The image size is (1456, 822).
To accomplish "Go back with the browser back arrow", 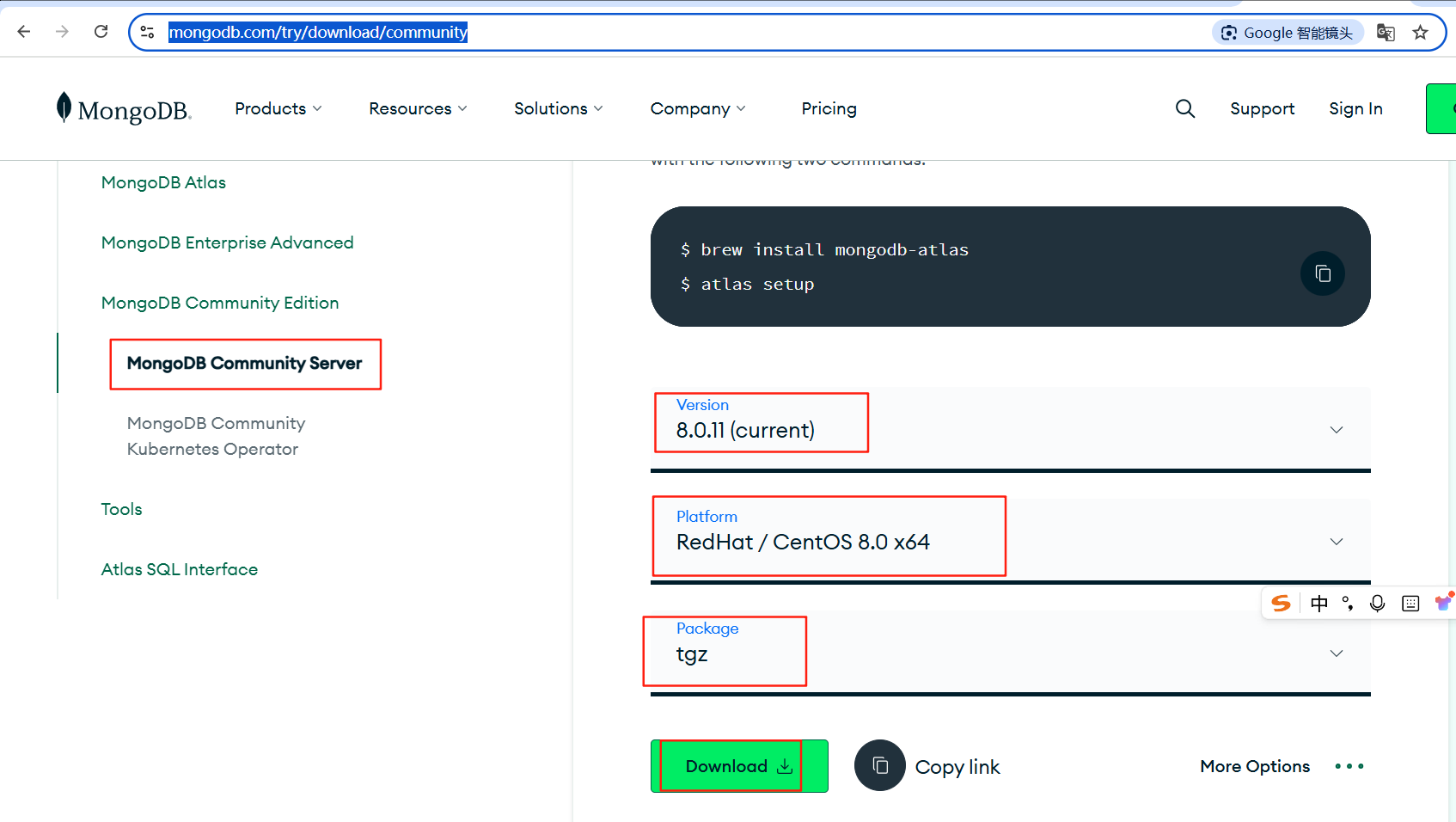I will point(24,32).
